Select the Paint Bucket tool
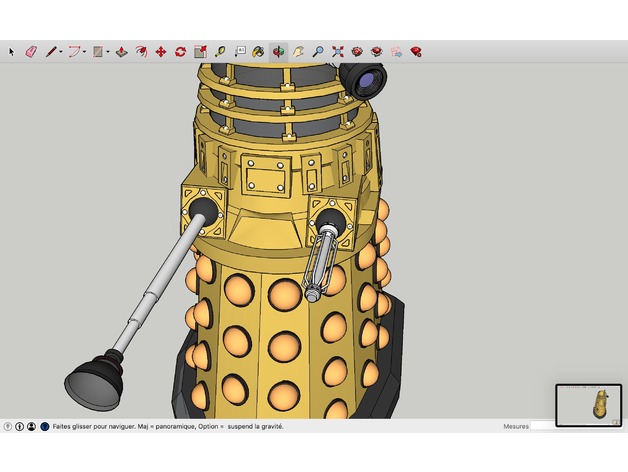This screenshot has width=628, height=472. point(258,51)
